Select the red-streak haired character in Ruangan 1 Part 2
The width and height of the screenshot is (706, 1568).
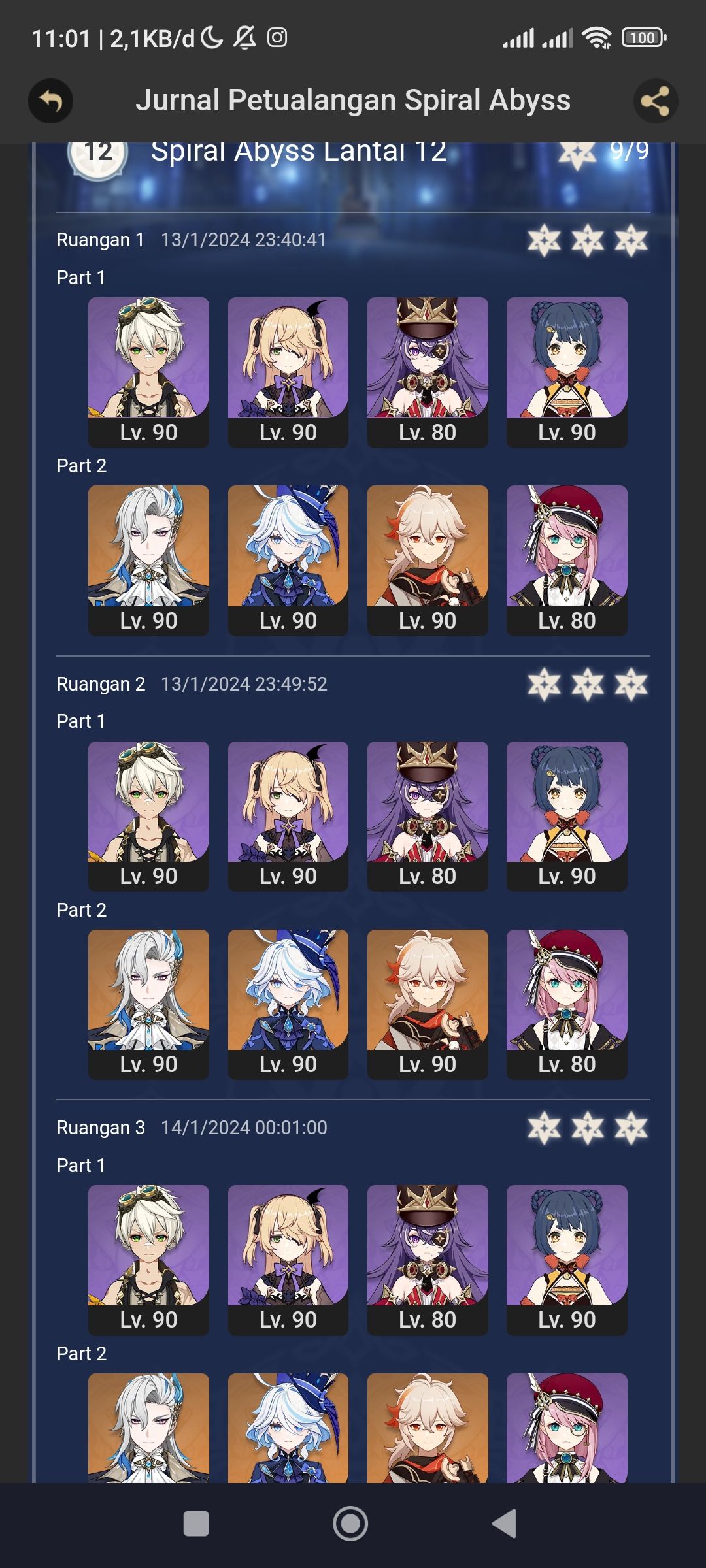[x=428, y=561]
